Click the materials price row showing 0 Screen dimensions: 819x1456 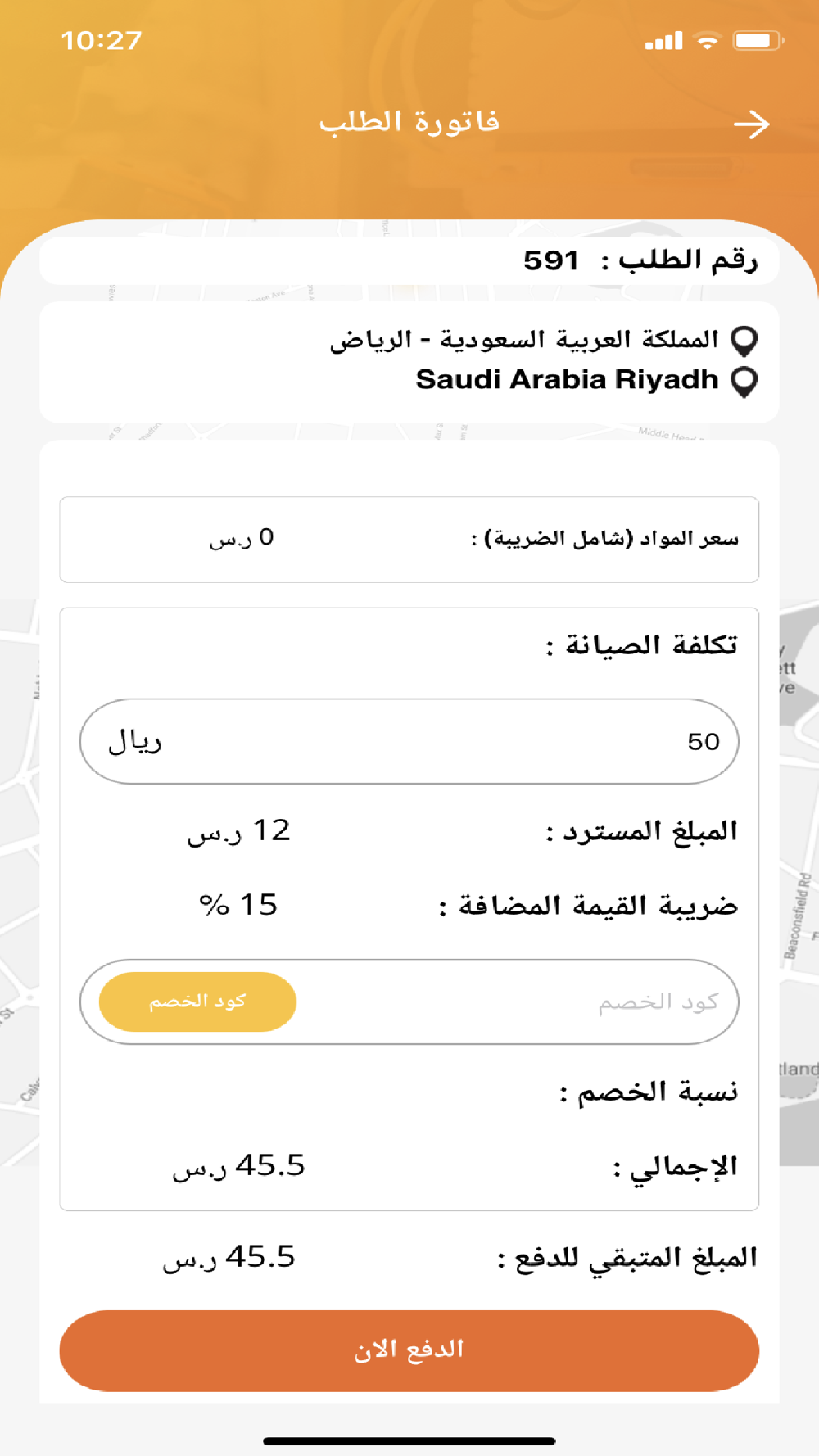pos(409,539)
